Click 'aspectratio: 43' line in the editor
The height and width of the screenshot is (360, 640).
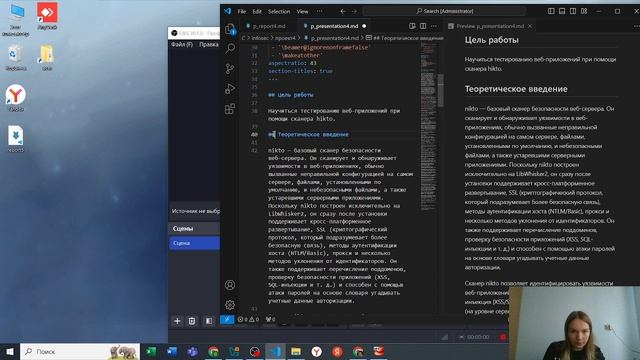(292, 63)
